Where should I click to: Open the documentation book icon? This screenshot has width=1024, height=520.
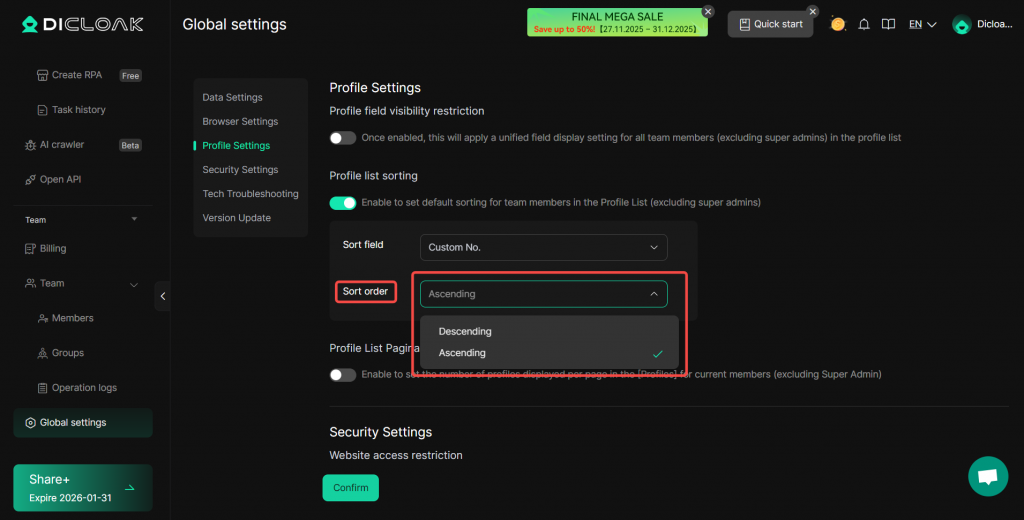(x=887, y=24)
